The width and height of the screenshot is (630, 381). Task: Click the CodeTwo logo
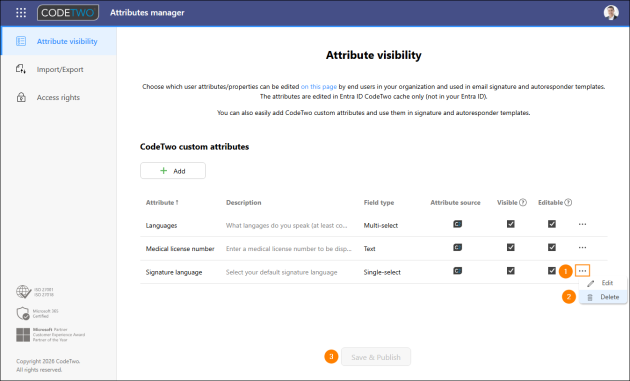(68, 12)
